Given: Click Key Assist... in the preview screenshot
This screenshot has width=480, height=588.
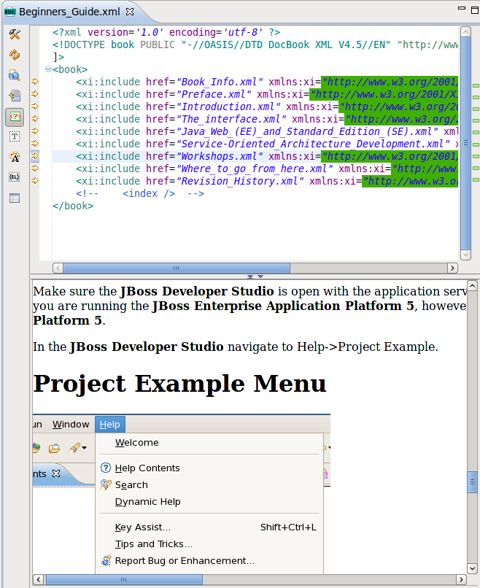Looking at the screenshot, I should click(142, 527).
